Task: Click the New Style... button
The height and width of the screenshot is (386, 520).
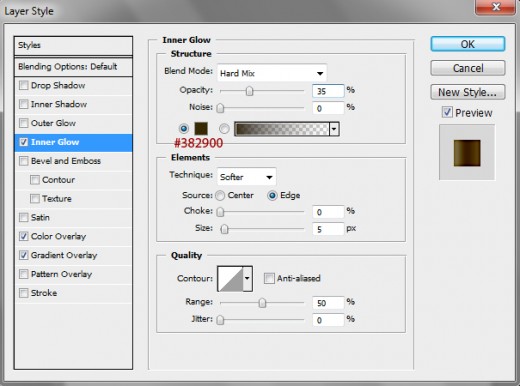Action: pyautogui.click(x=468, y=92)
